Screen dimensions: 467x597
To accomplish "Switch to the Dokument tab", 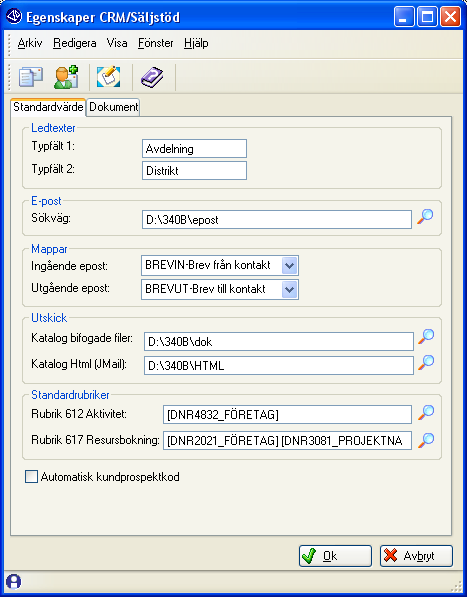I will 113,107.
